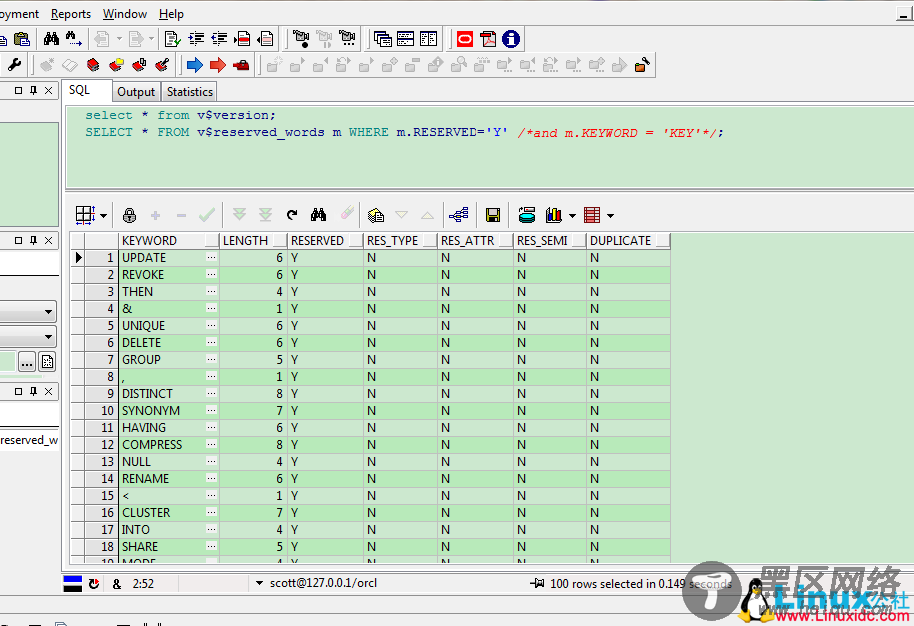
Task: Click the blue right arrow icon
Action: [194, 65]
